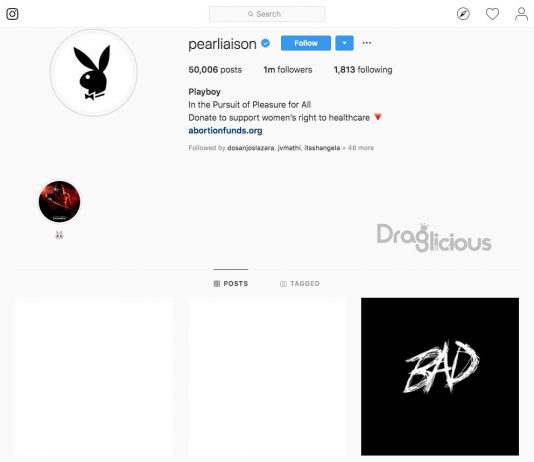Click the blue verified badge

[266, 43]
